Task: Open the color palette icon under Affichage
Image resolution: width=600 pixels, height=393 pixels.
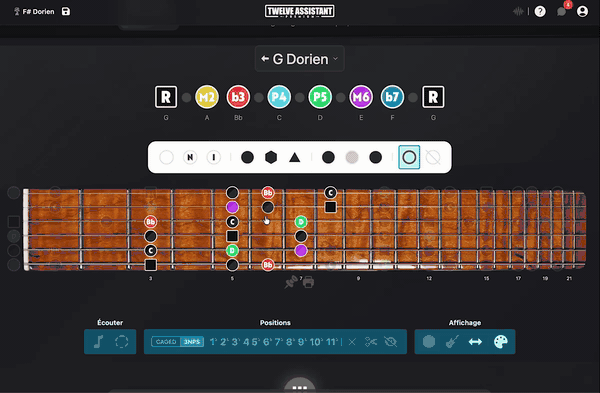Action: (501, 341)
